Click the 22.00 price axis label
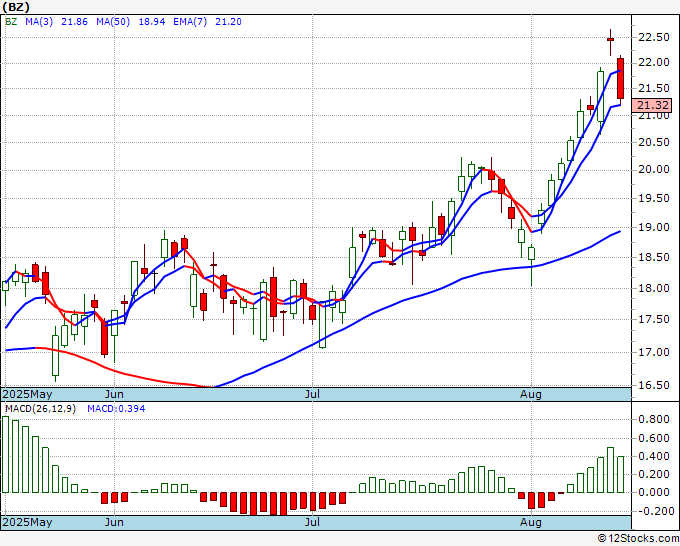Image resolution: width=680 pixels, height=546 pixels. pos(654,62)
